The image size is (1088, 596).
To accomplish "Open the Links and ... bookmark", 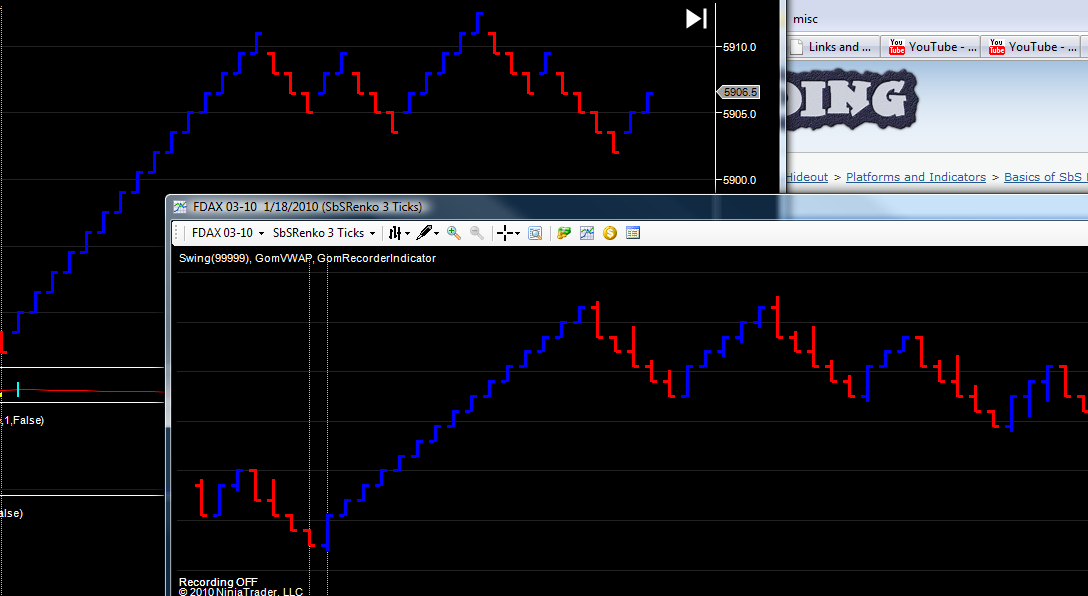I will click(x=831, y=46).
